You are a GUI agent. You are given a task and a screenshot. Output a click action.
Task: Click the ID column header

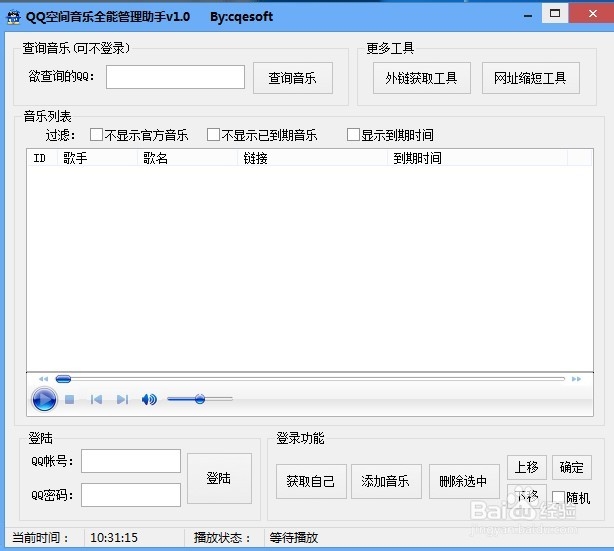click(42, 158)
